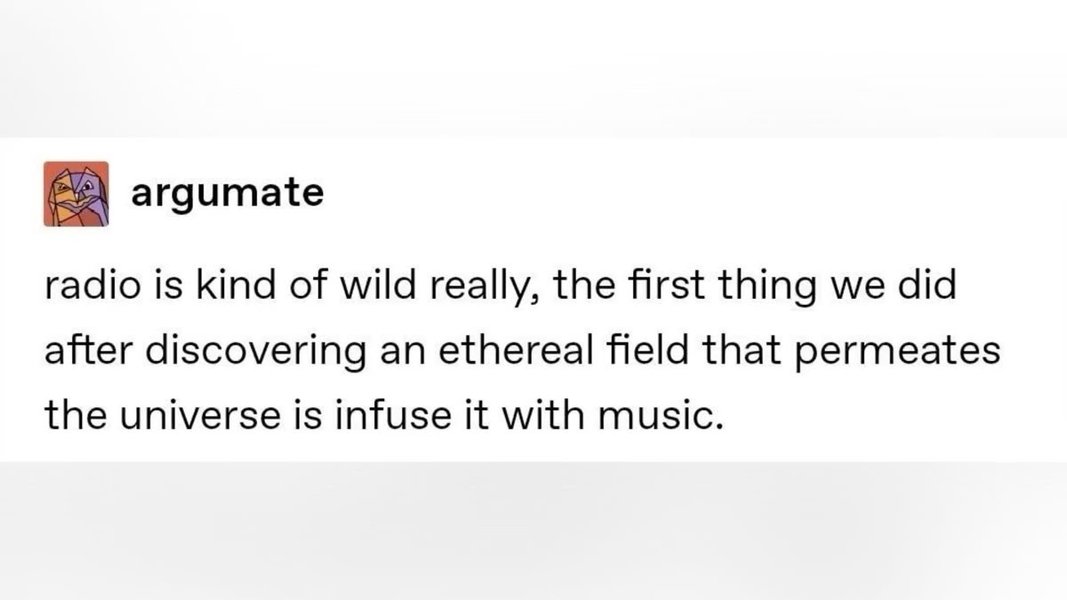Click the argumate profile avatar icon
The width and height of the screenshot is (1067, 600).
75,193
